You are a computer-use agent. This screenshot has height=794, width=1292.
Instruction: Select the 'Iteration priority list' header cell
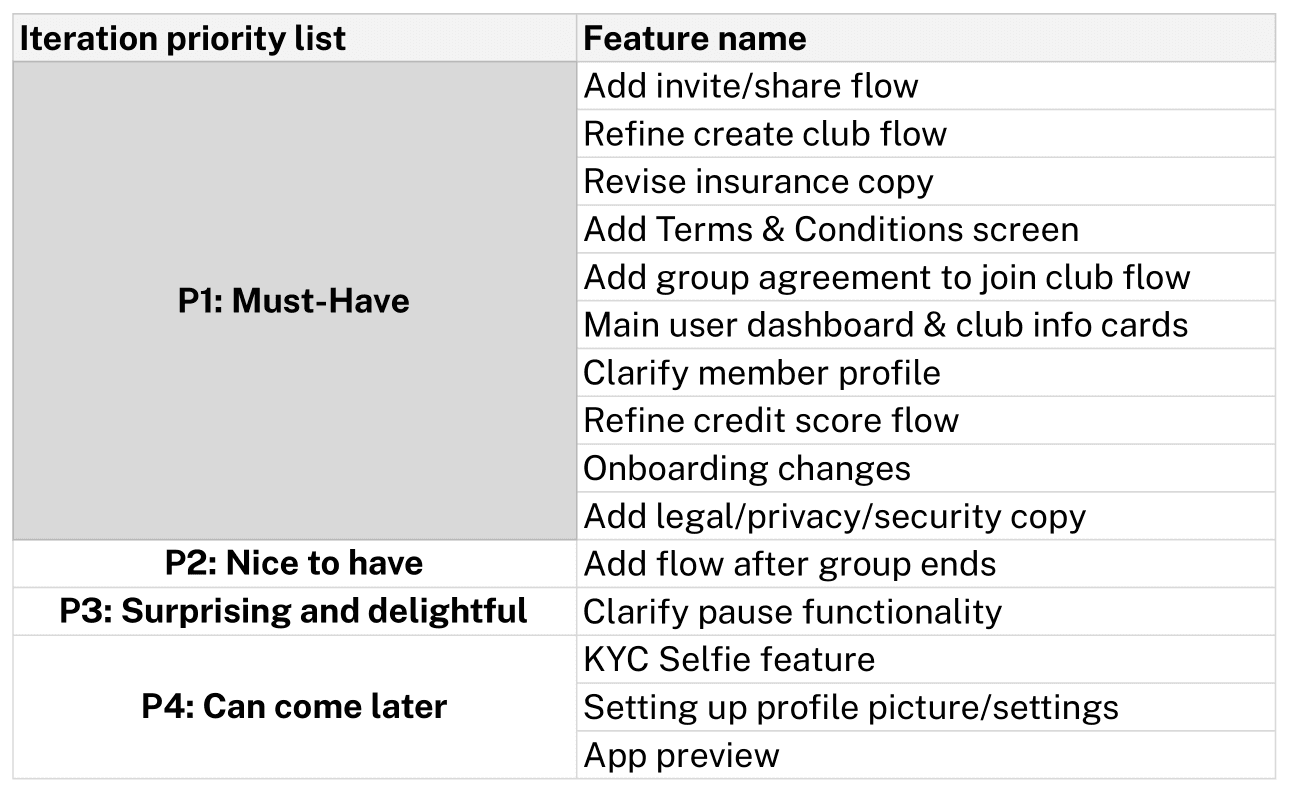pyautogui.click(x=295, y=38)
